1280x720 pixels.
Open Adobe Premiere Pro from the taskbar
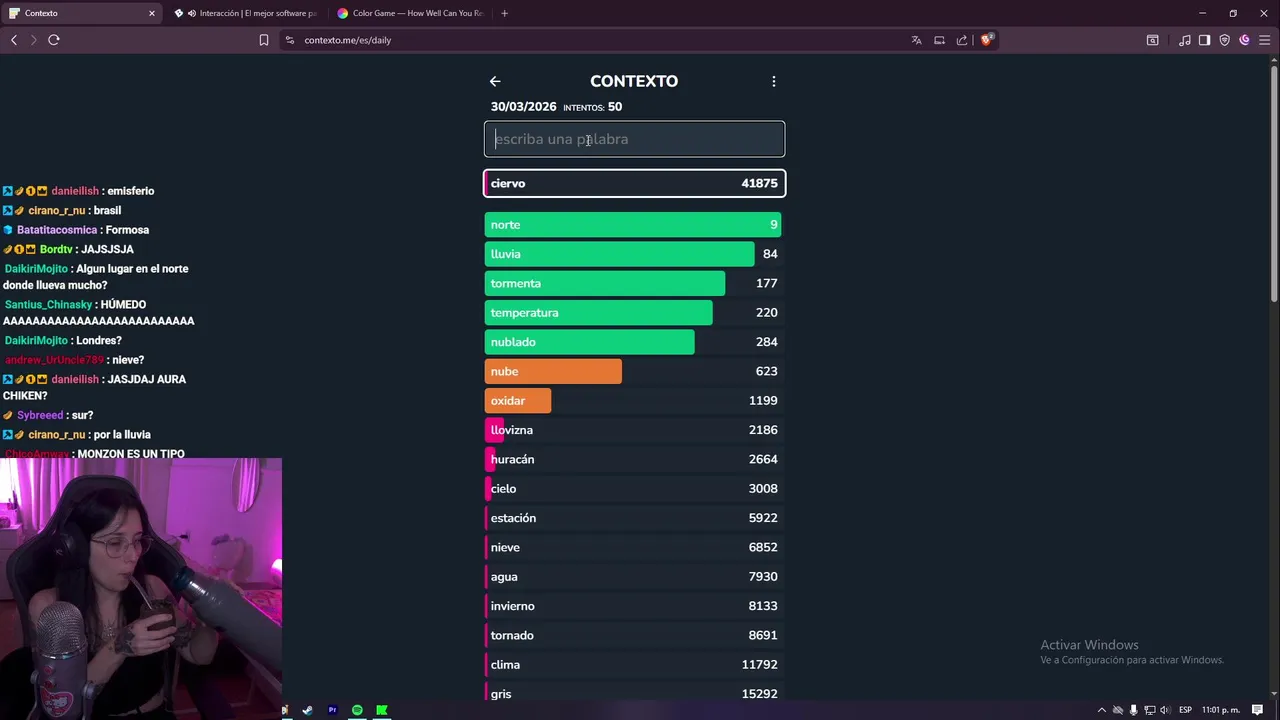(x=332, y=710)
